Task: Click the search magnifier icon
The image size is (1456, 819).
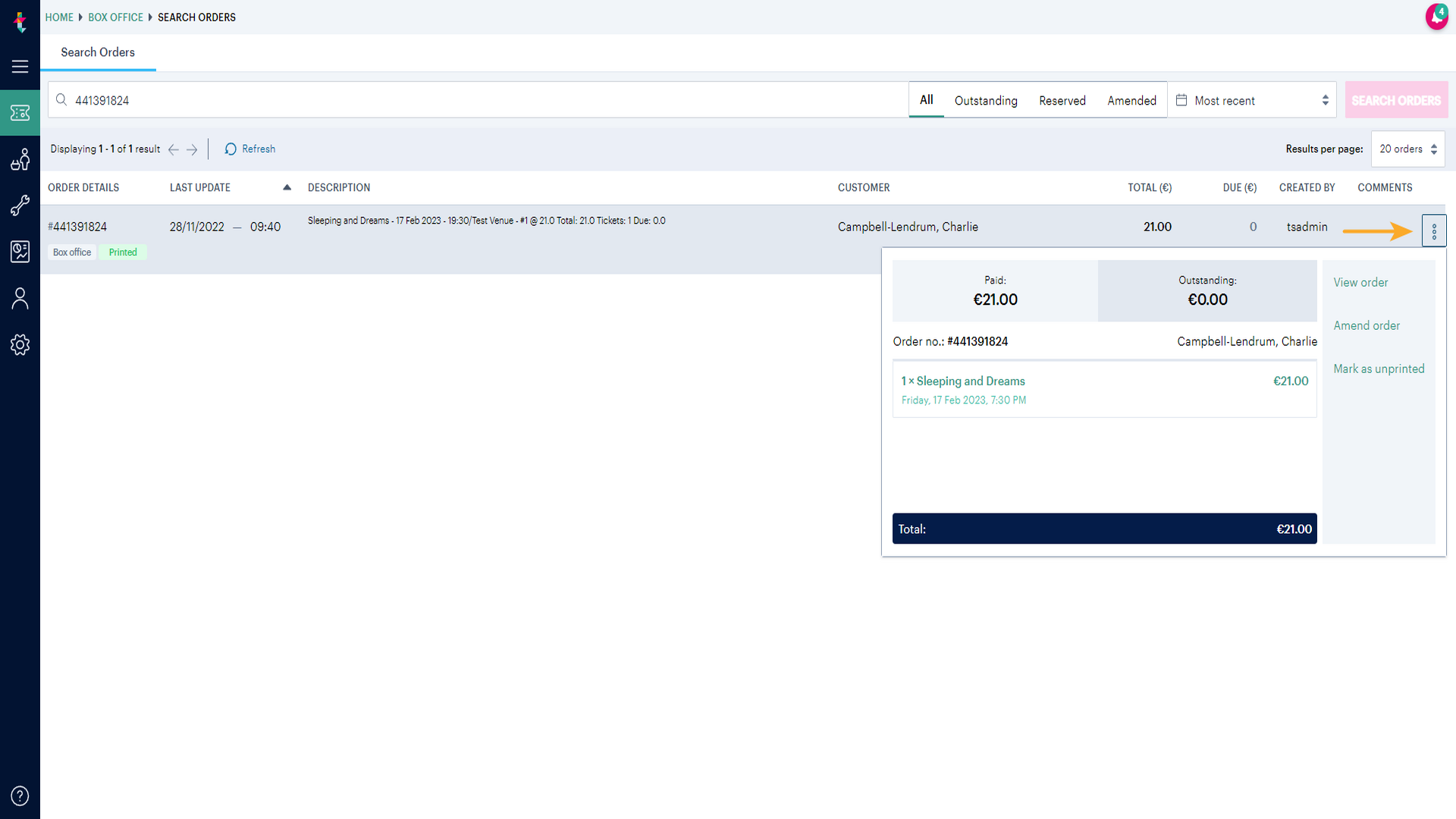Action: click(61, 100)
